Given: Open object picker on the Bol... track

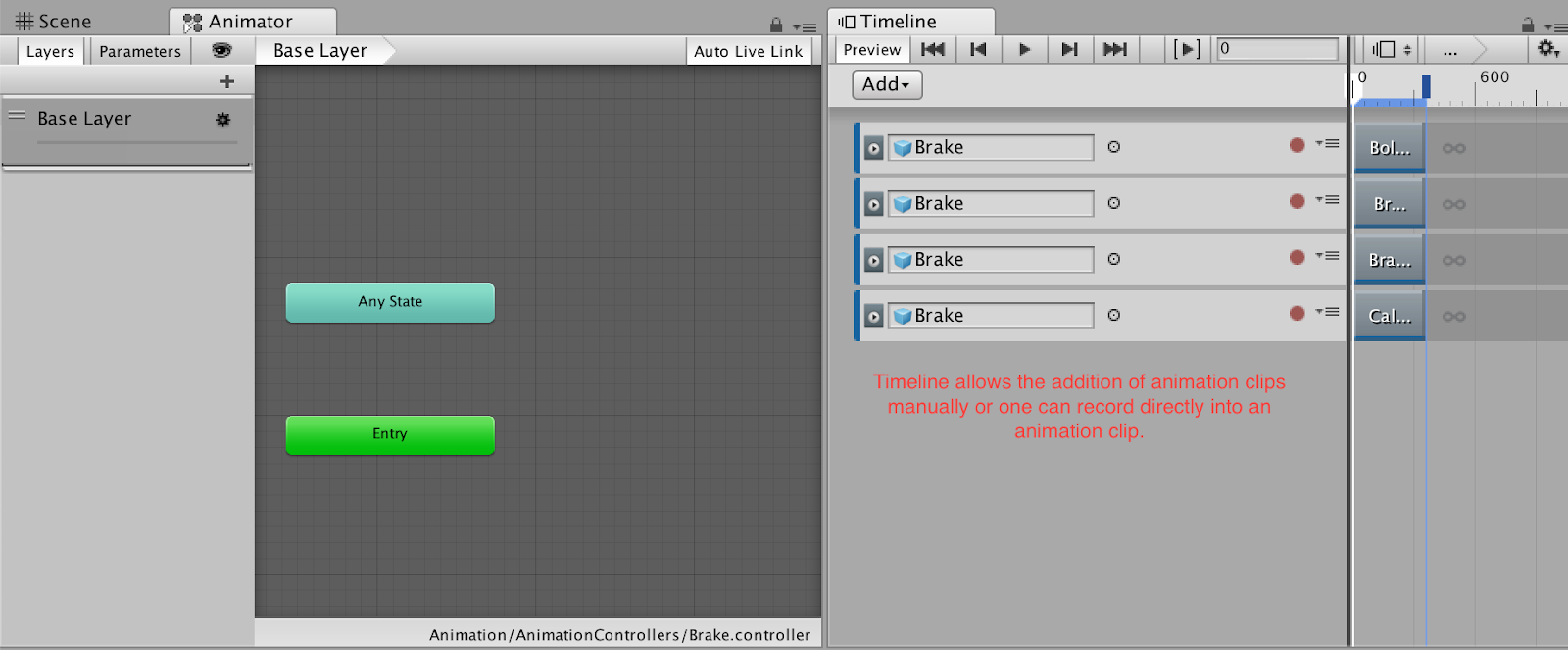Looking at the screenshot, I should 1114,147.
